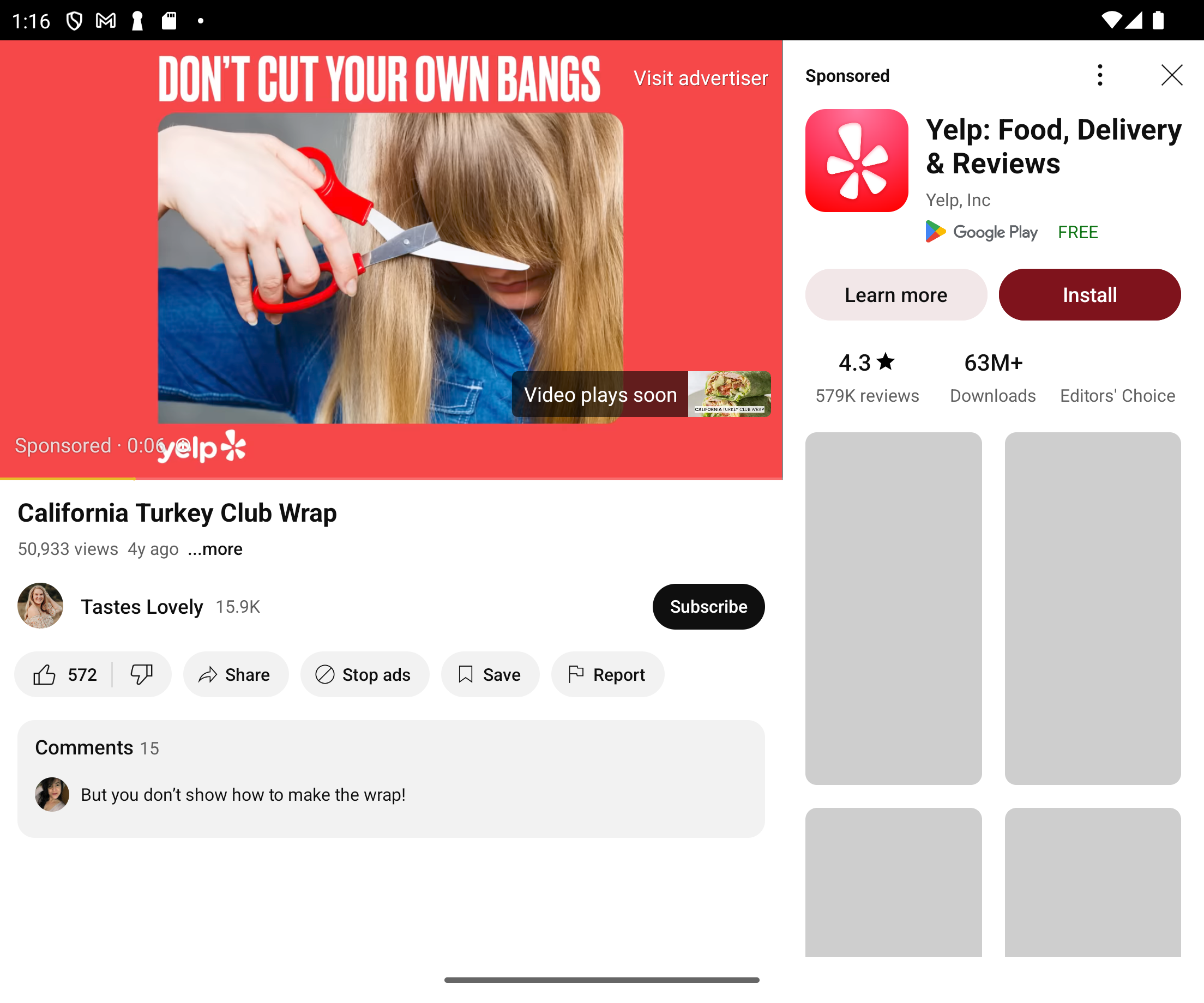
Task: Share the California Turkey Club Wrap video
Action: coord(236,675)
